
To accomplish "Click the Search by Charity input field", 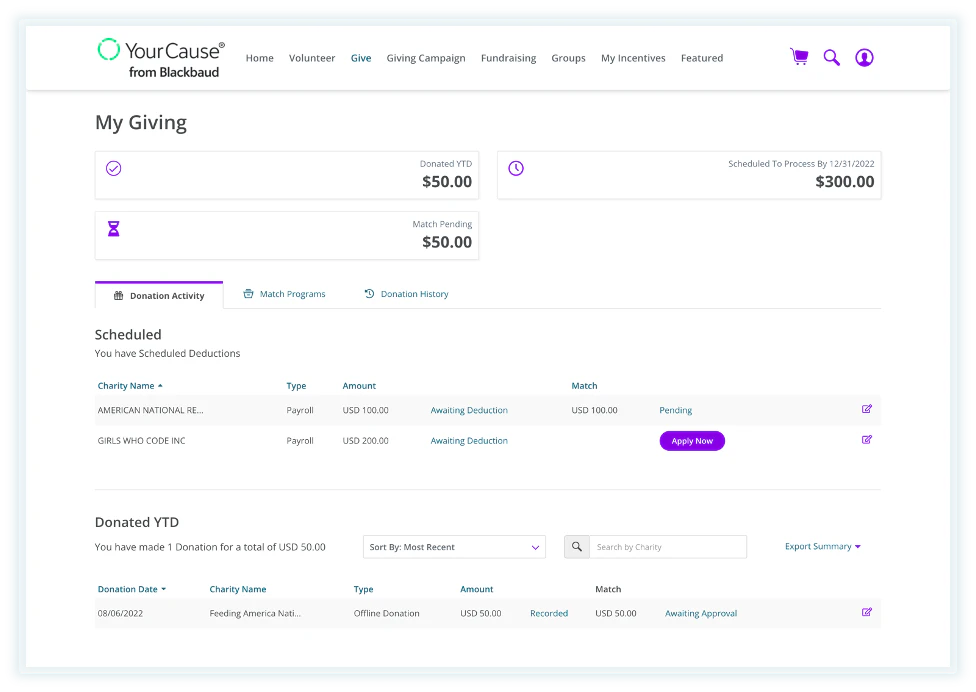I will pos(667,546).
